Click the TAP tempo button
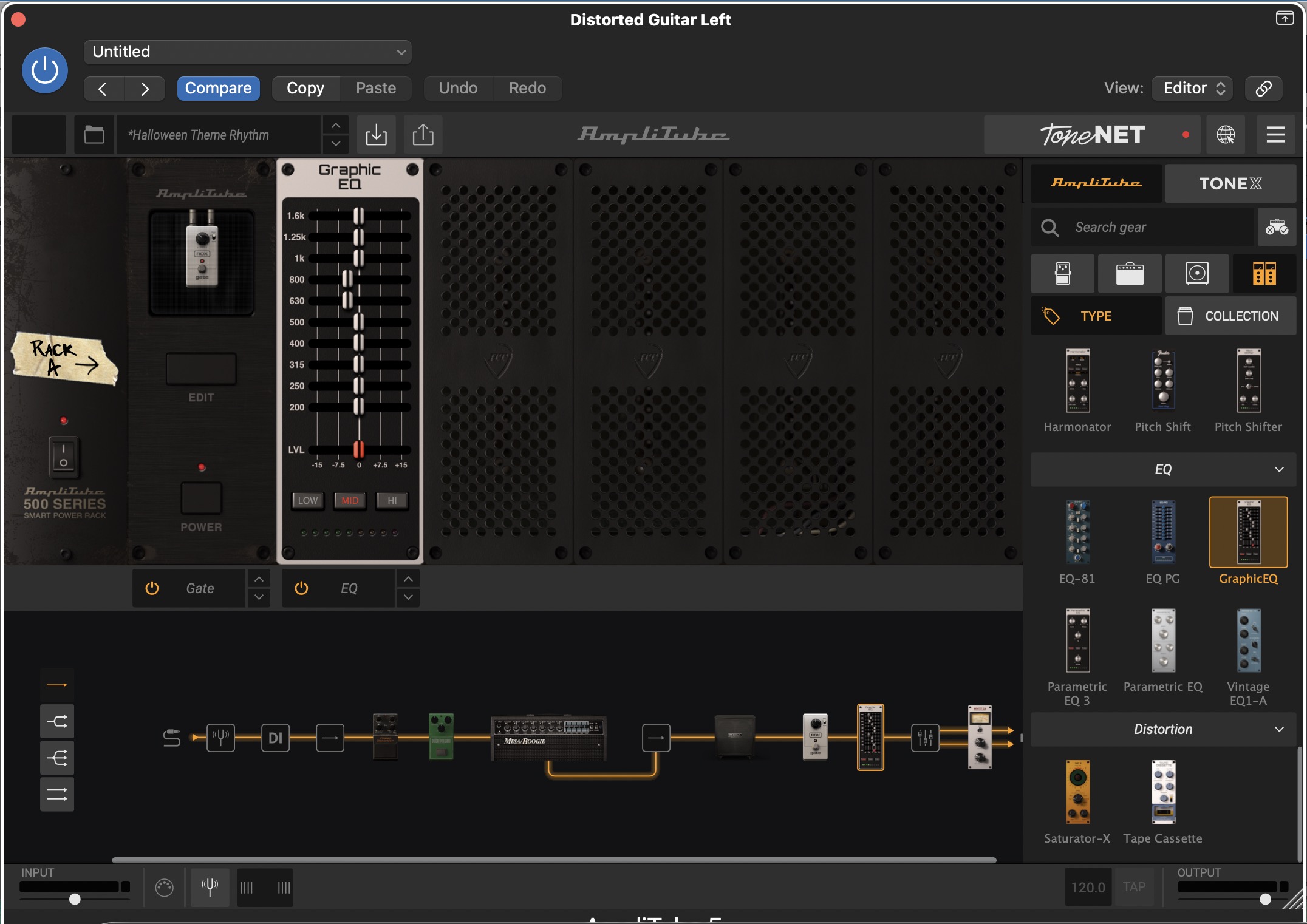1307x924 pixels. (1134, 887)
